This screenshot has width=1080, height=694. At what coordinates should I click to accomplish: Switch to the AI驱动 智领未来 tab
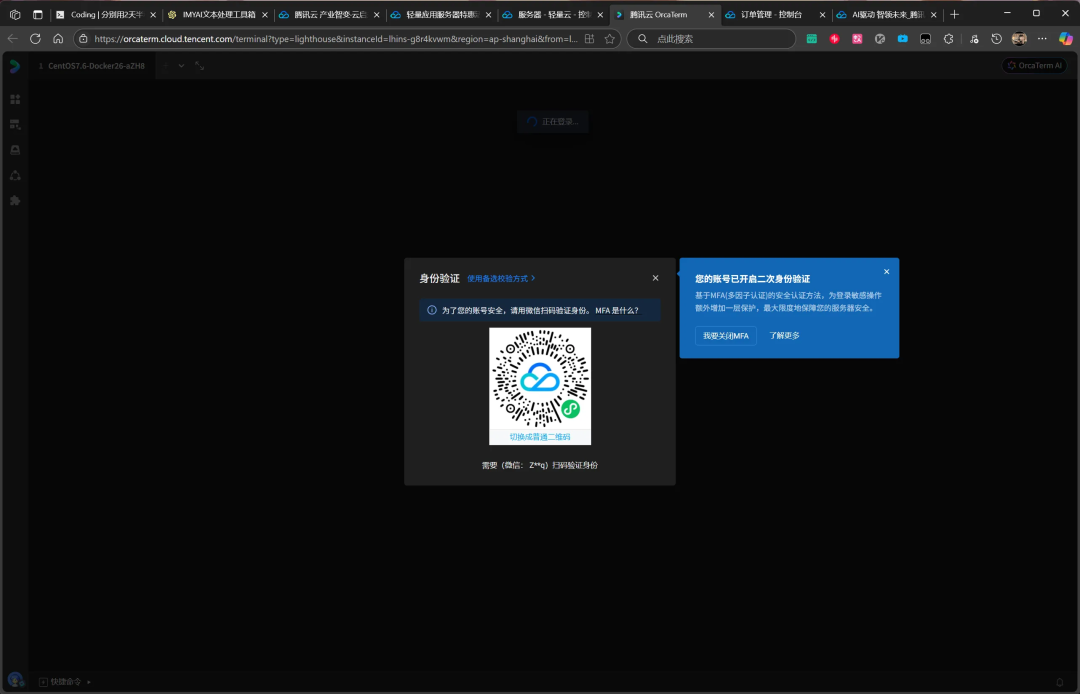886,14
